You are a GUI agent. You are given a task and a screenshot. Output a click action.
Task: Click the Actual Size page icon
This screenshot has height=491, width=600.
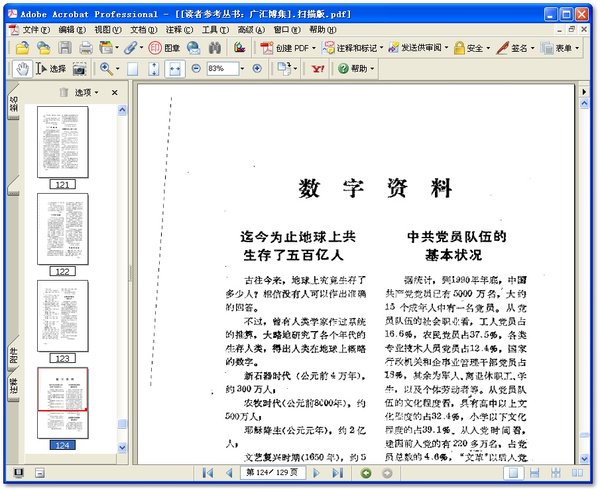[132, 69]
